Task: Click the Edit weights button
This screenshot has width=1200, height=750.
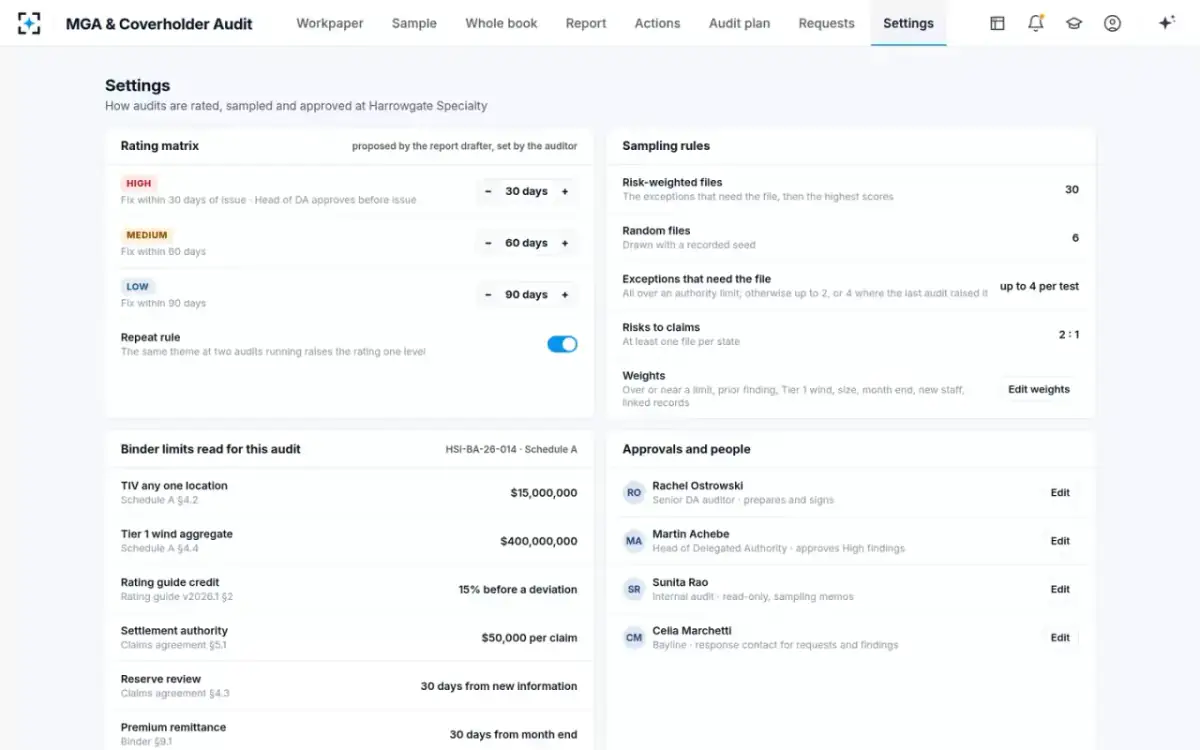Action: 1039,389
